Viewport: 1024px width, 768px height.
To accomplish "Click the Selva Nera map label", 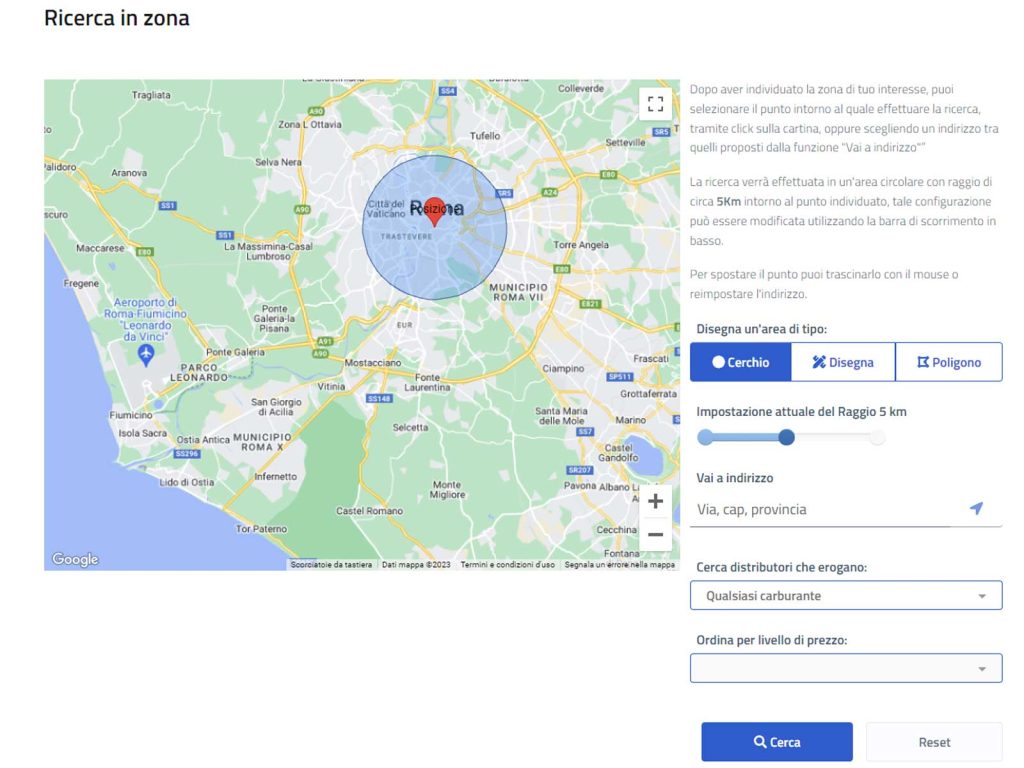I will tap(278, 162).
